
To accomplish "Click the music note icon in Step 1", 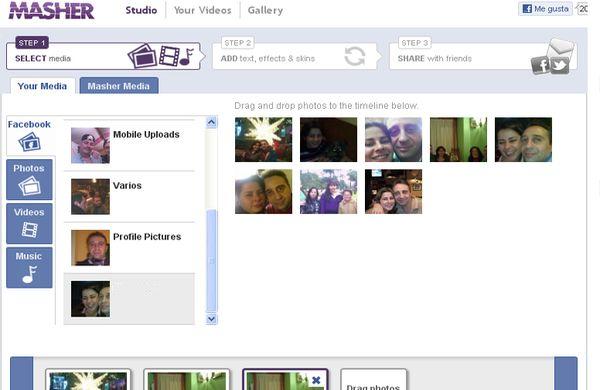I will [x=187, y=57].
